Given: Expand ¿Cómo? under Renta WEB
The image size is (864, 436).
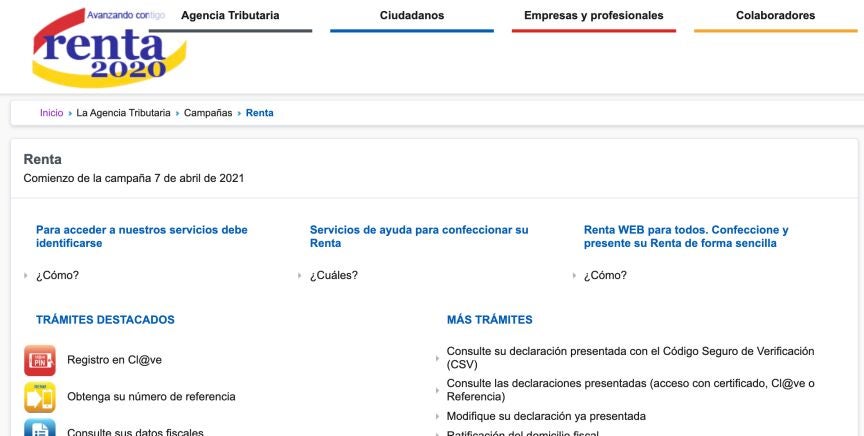Looking at the screenshot, I should (x=605, y=276).
